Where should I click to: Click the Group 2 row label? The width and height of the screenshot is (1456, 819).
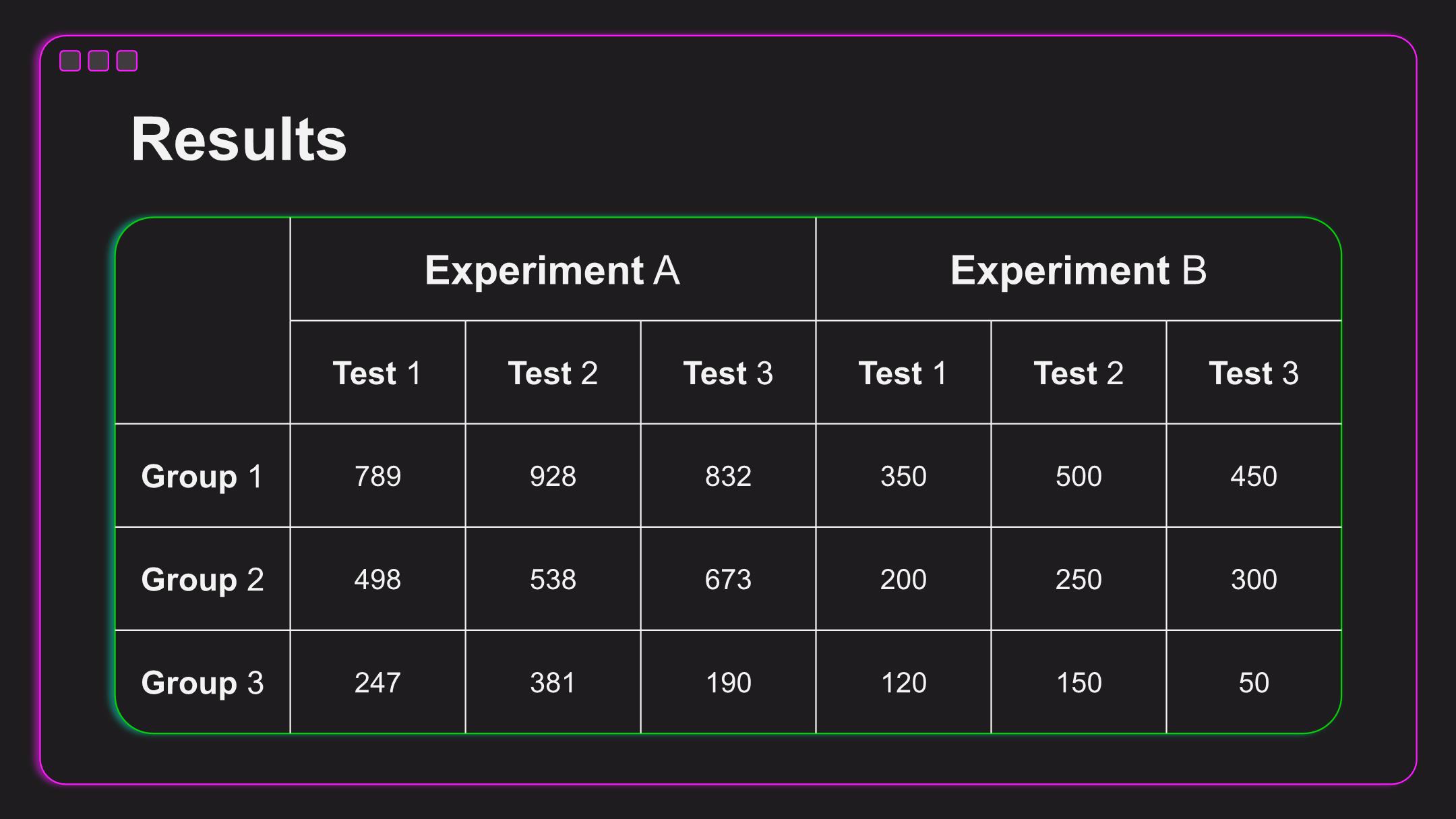click(202, 580)
